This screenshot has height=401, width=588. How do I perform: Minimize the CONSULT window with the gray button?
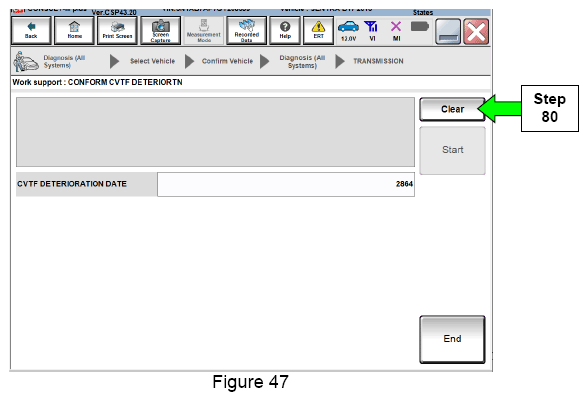[448, 32]
